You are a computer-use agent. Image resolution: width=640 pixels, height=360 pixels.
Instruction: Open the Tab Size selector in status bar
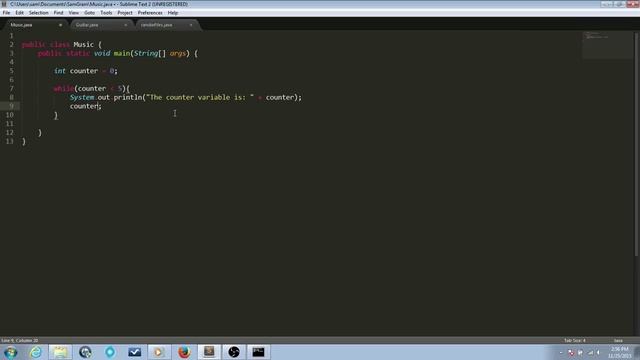coord(575,340)
